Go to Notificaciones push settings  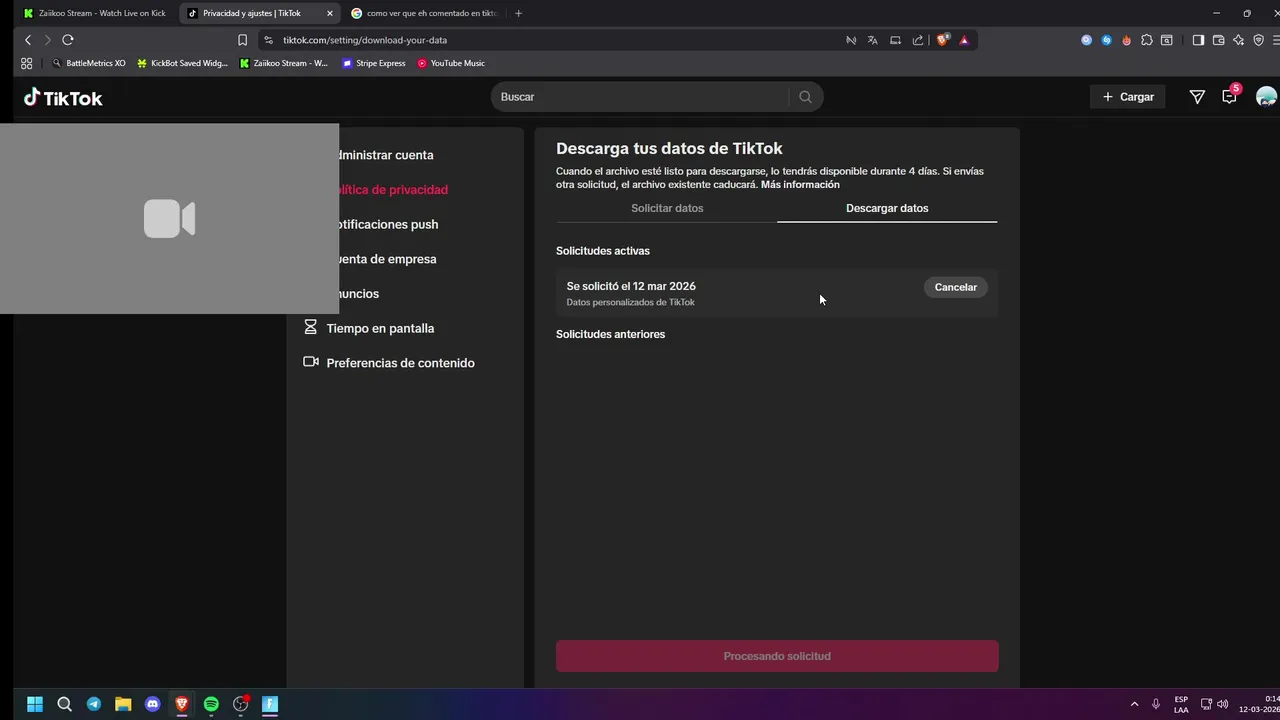[389, 224]
